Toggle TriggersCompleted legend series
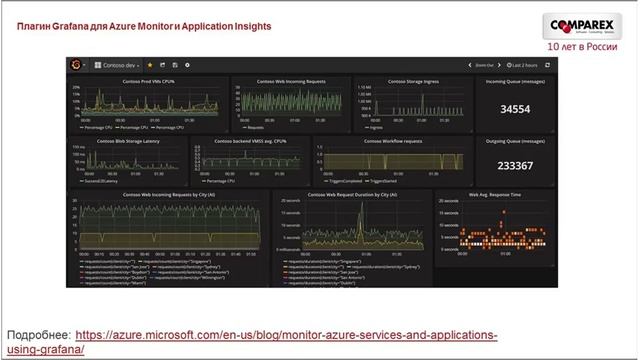The image size is (640, 360). click(x=343, y=181)
